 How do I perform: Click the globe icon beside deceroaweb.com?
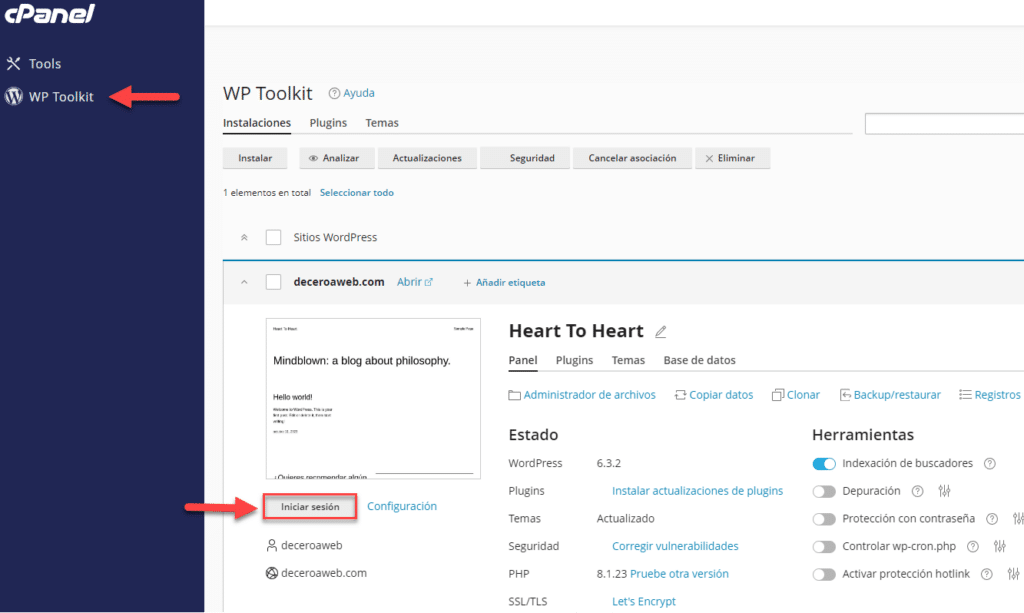click(272, 573)
